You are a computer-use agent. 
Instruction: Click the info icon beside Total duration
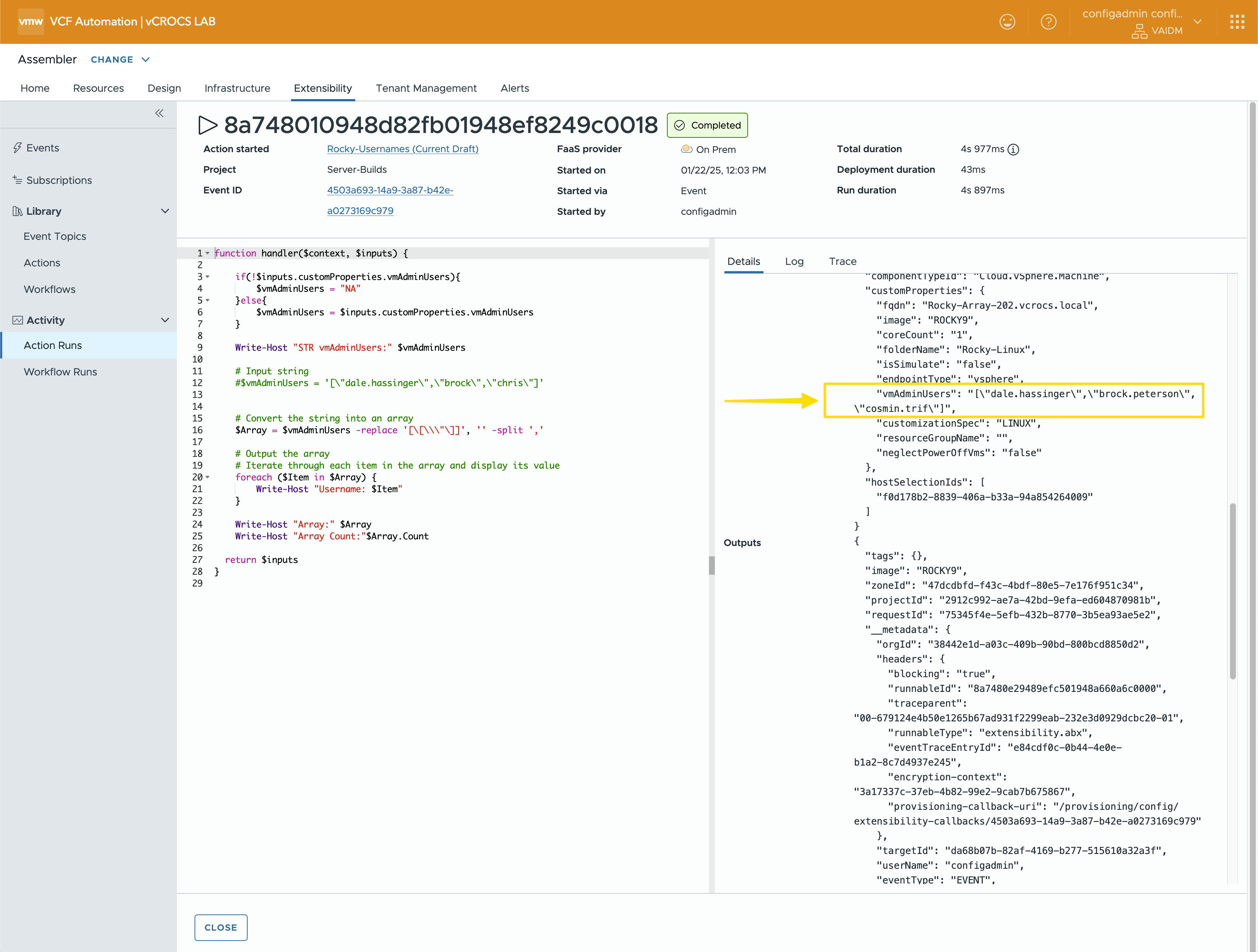(1013, 150)
